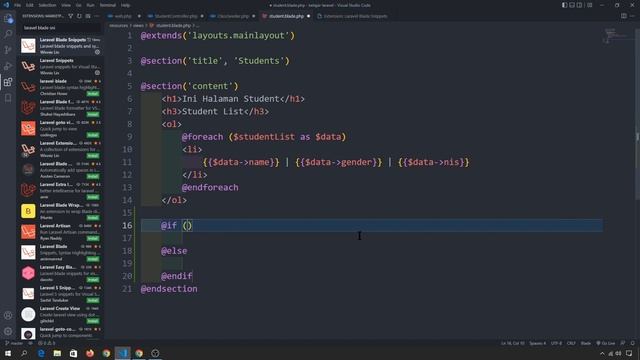Open the Laravel 5 Snippets extension entry
Viewport: 640px width, 360px height.
[x=60, y=294]
